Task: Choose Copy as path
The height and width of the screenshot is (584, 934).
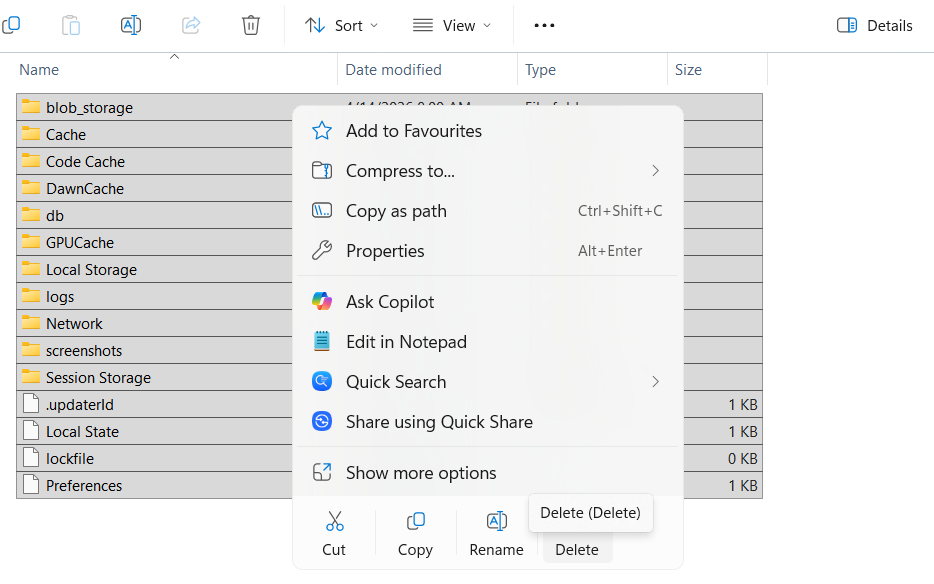Action: pyautogui.click(x=396, y=211)
